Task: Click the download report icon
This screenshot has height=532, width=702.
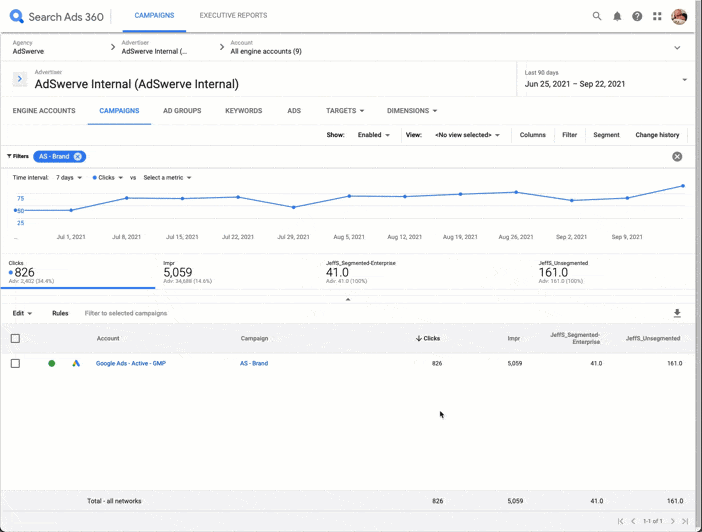Action: click(x=677, y=313)
